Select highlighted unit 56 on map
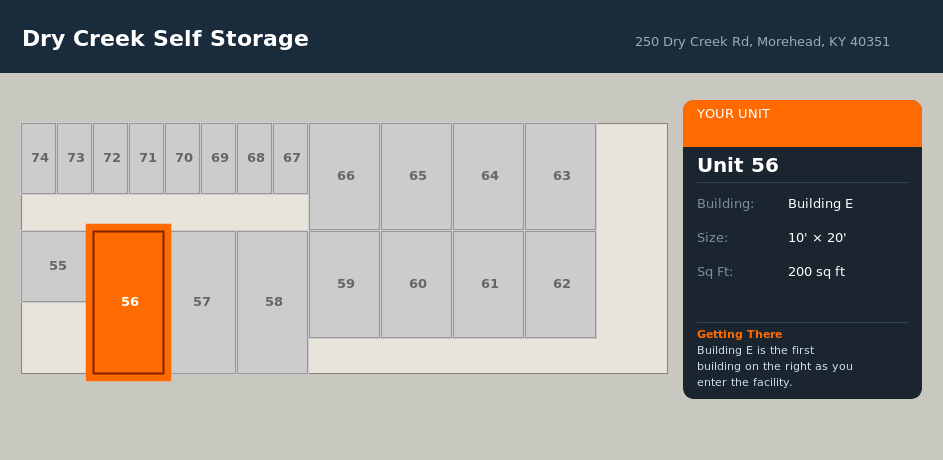The image size is (943, 460). point(128,302)
